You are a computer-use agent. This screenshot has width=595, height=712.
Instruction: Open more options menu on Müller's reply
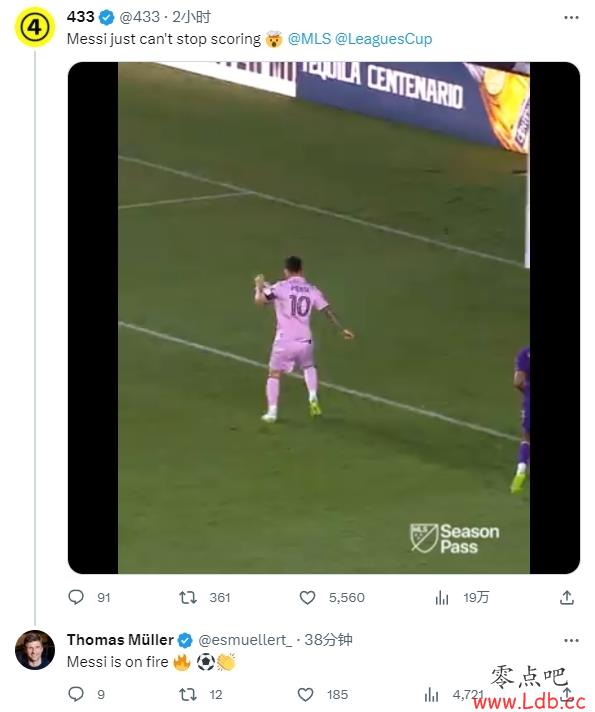pos(571,640)
